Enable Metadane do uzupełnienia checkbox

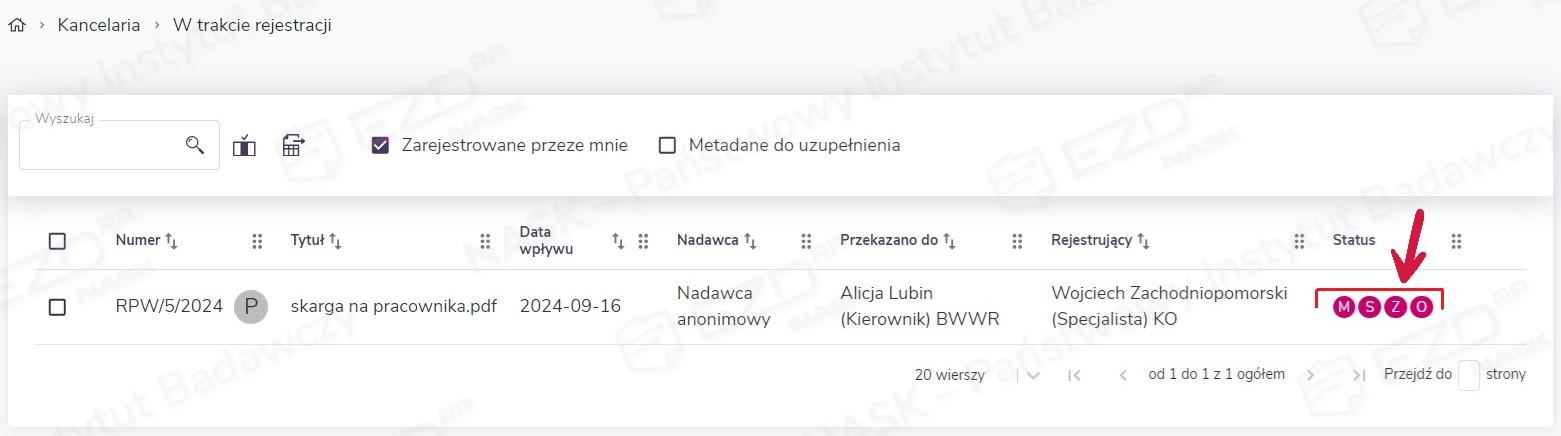coord(667,145)
